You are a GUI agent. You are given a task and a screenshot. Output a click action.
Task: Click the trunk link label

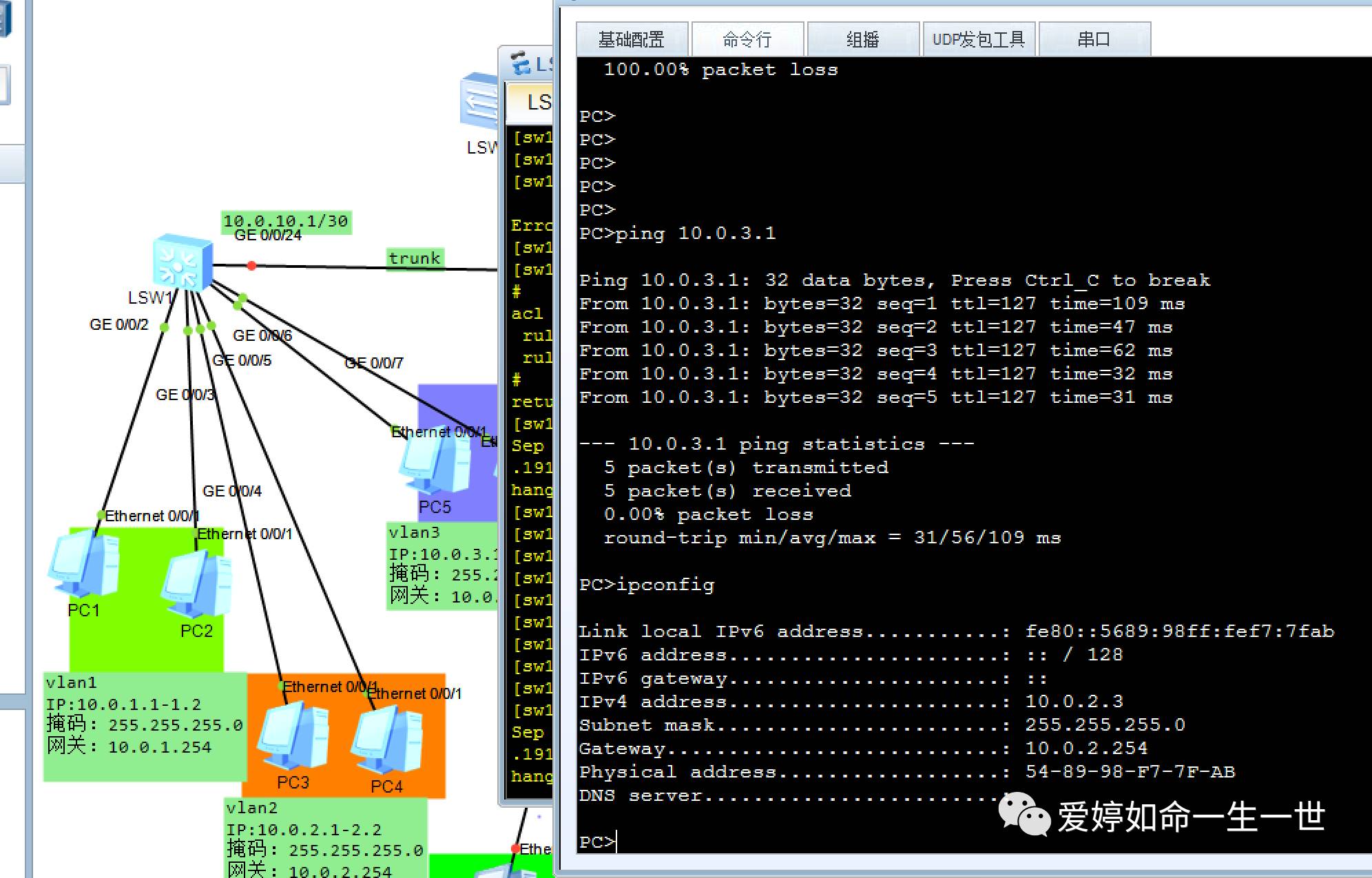point(415,259)
